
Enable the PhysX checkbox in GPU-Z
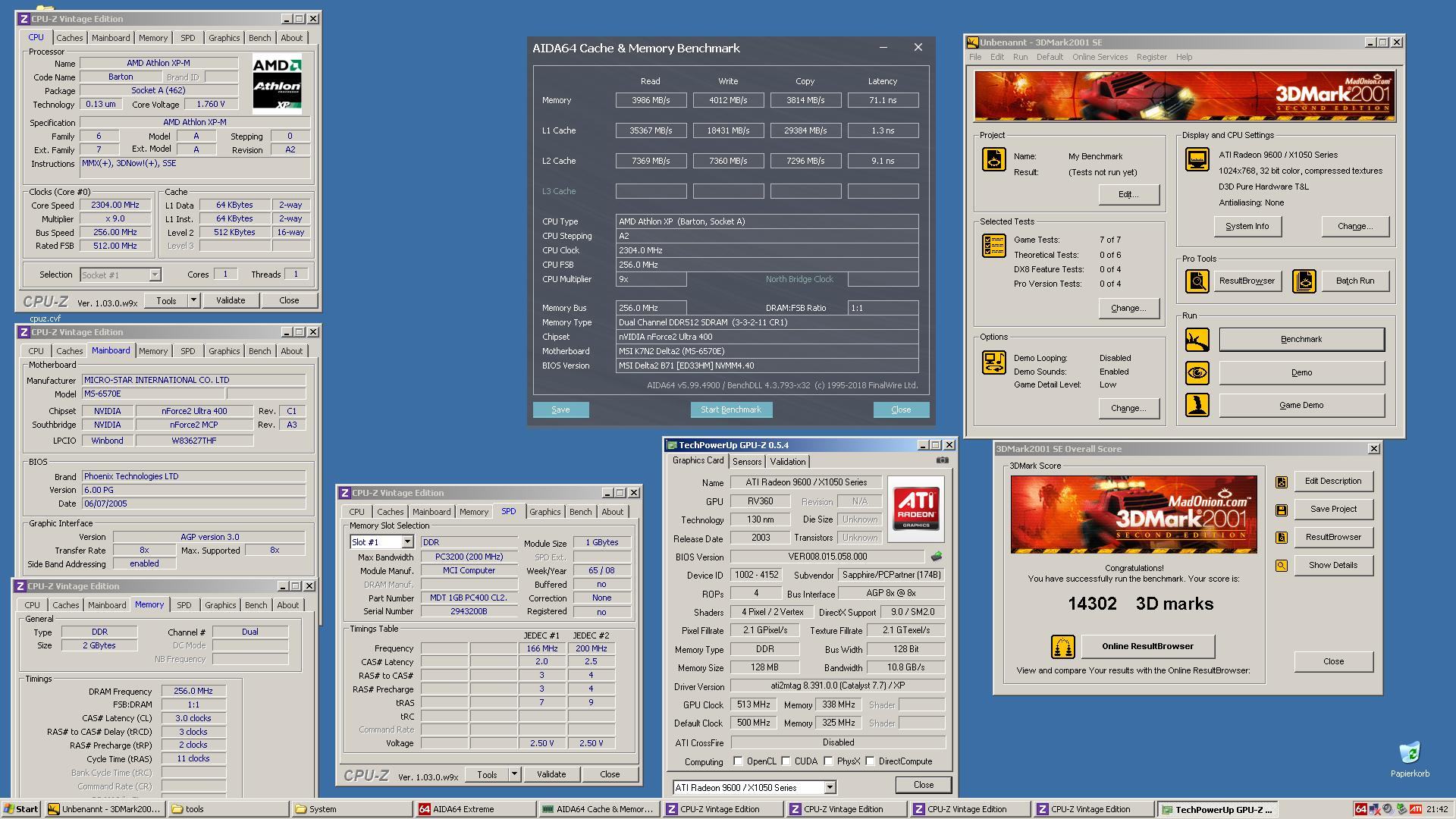point(828,761)
